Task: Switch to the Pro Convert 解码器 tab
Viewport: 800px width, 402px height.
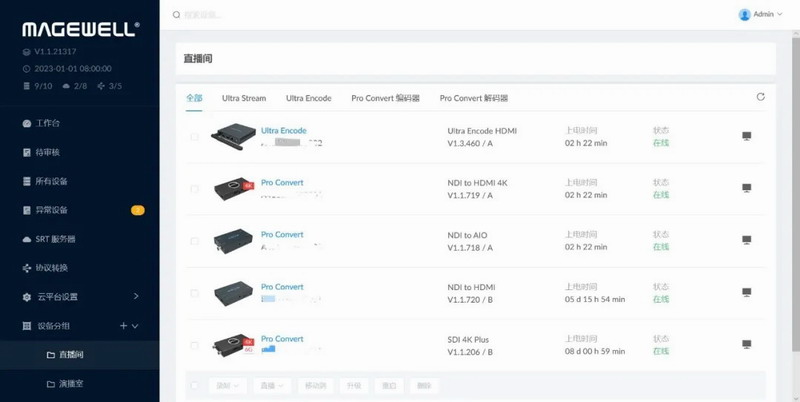Action: pos(474,98)
